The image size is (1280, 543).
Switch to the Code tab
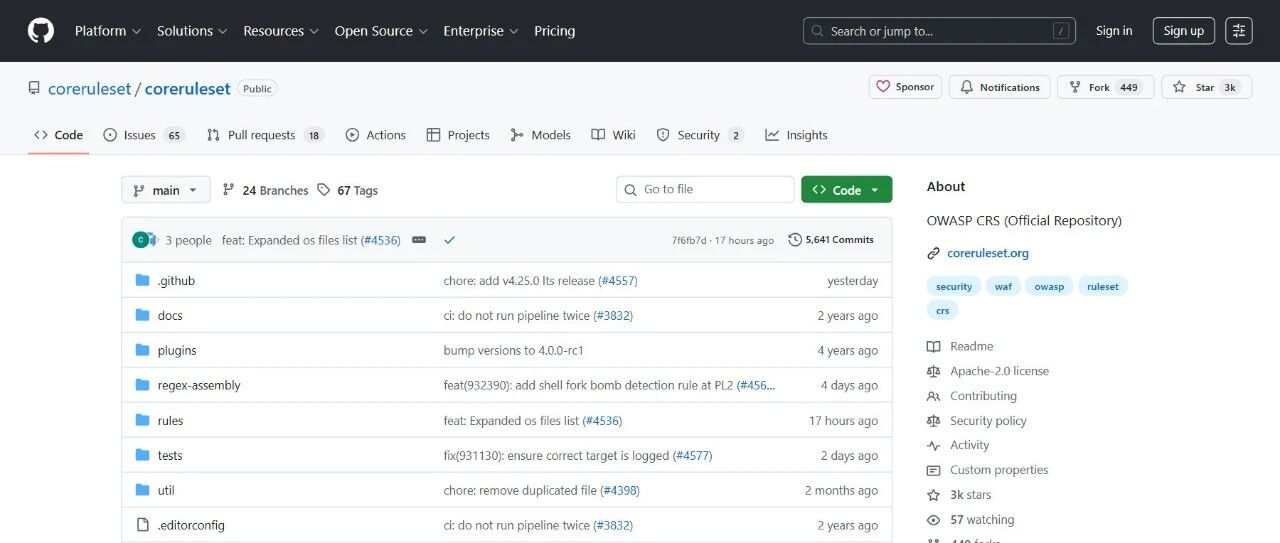point(58,135)
